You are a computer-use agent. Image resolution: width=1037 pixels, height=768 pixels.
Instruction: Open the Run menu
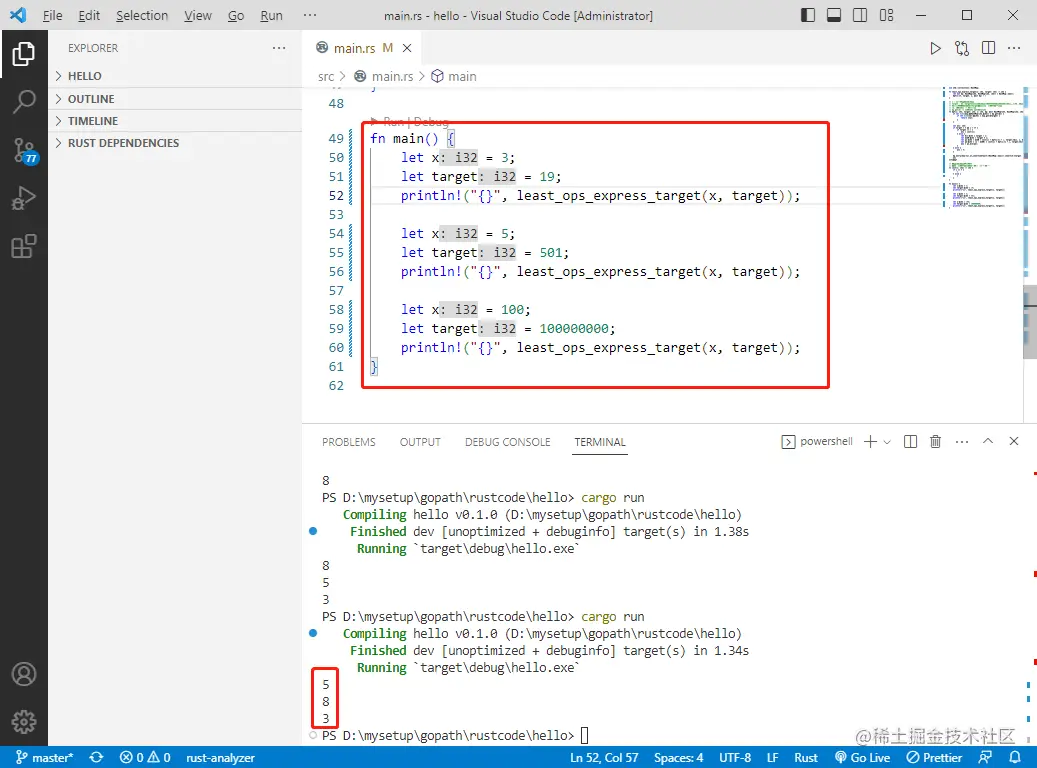click(271, 15)
